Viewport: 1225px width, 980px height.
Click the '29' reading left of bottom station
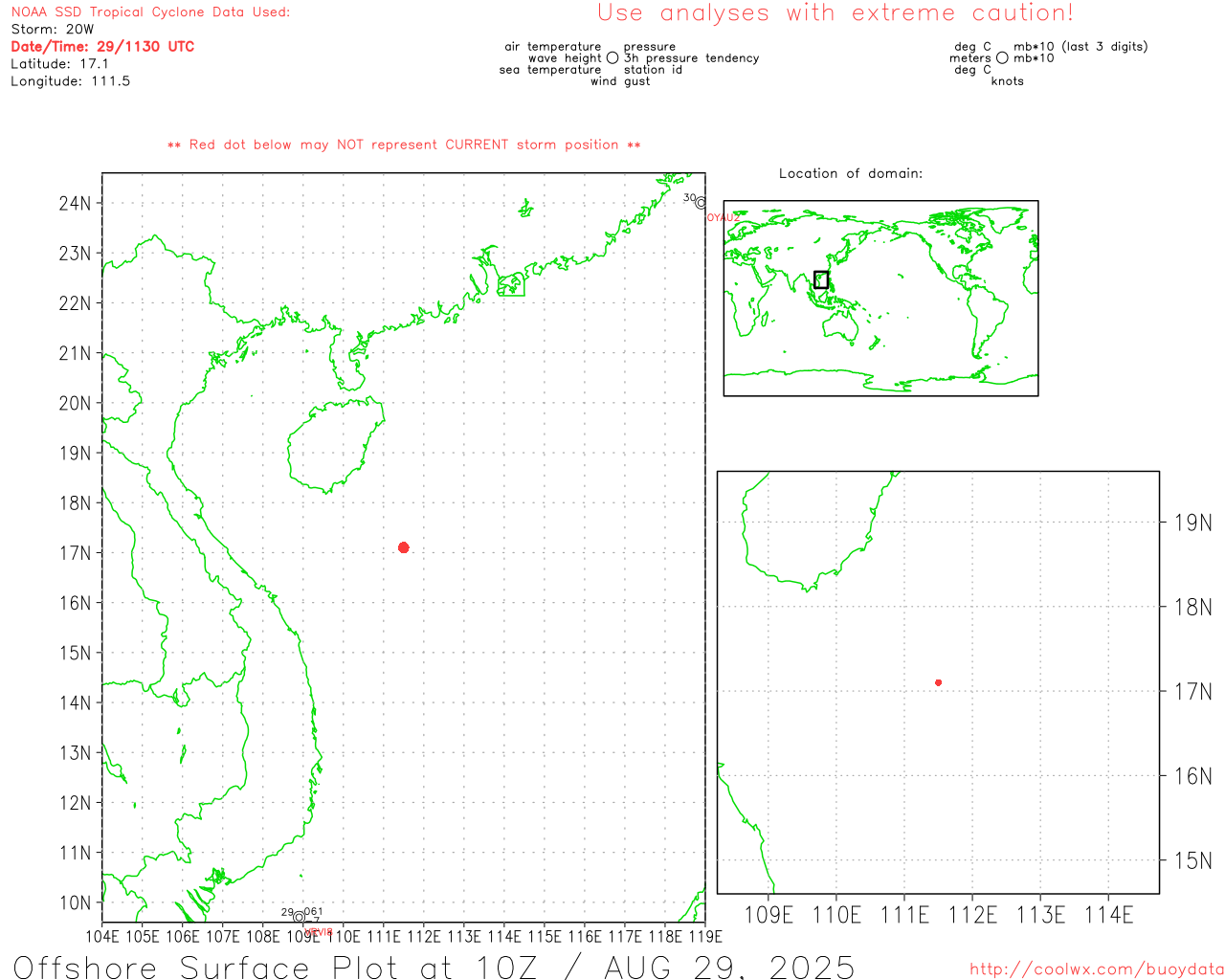click(287, 912)
